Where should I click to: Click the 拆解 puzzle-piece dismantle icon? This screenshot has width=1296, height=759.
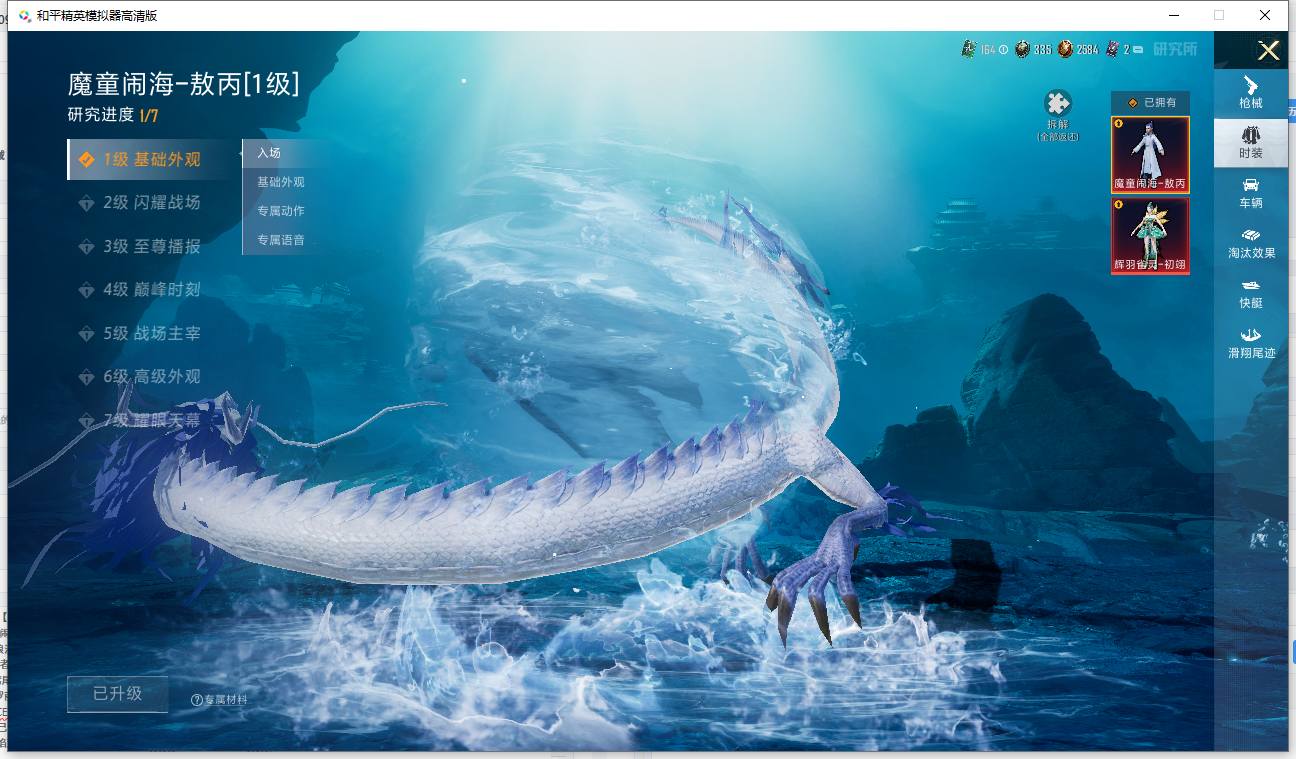pos(1058,103)
